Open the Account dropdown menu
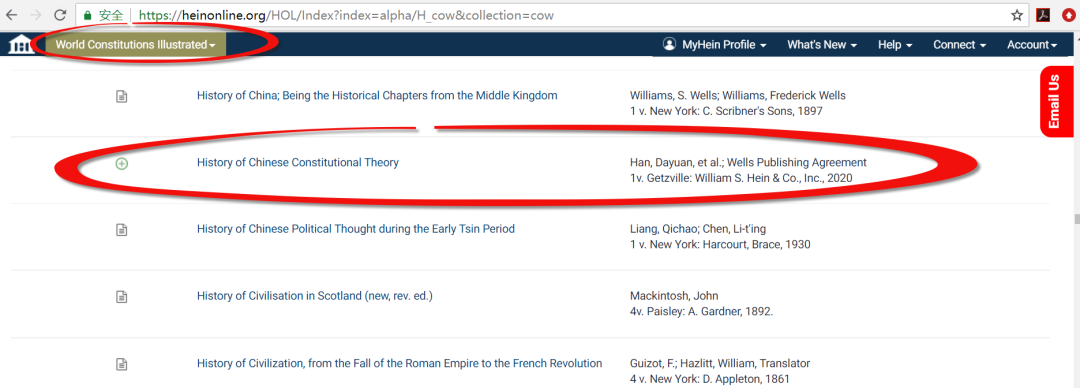Screen dimensions: 1080x388 tap(1032, 45)
